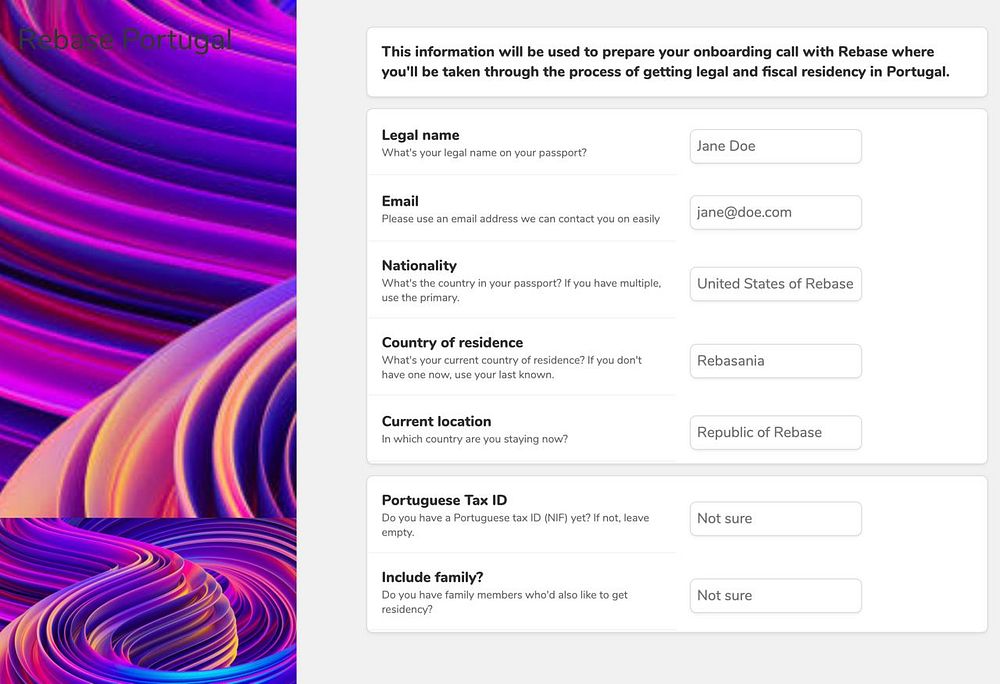
Task: Click the family members residency description text
Action: point(504,602)
